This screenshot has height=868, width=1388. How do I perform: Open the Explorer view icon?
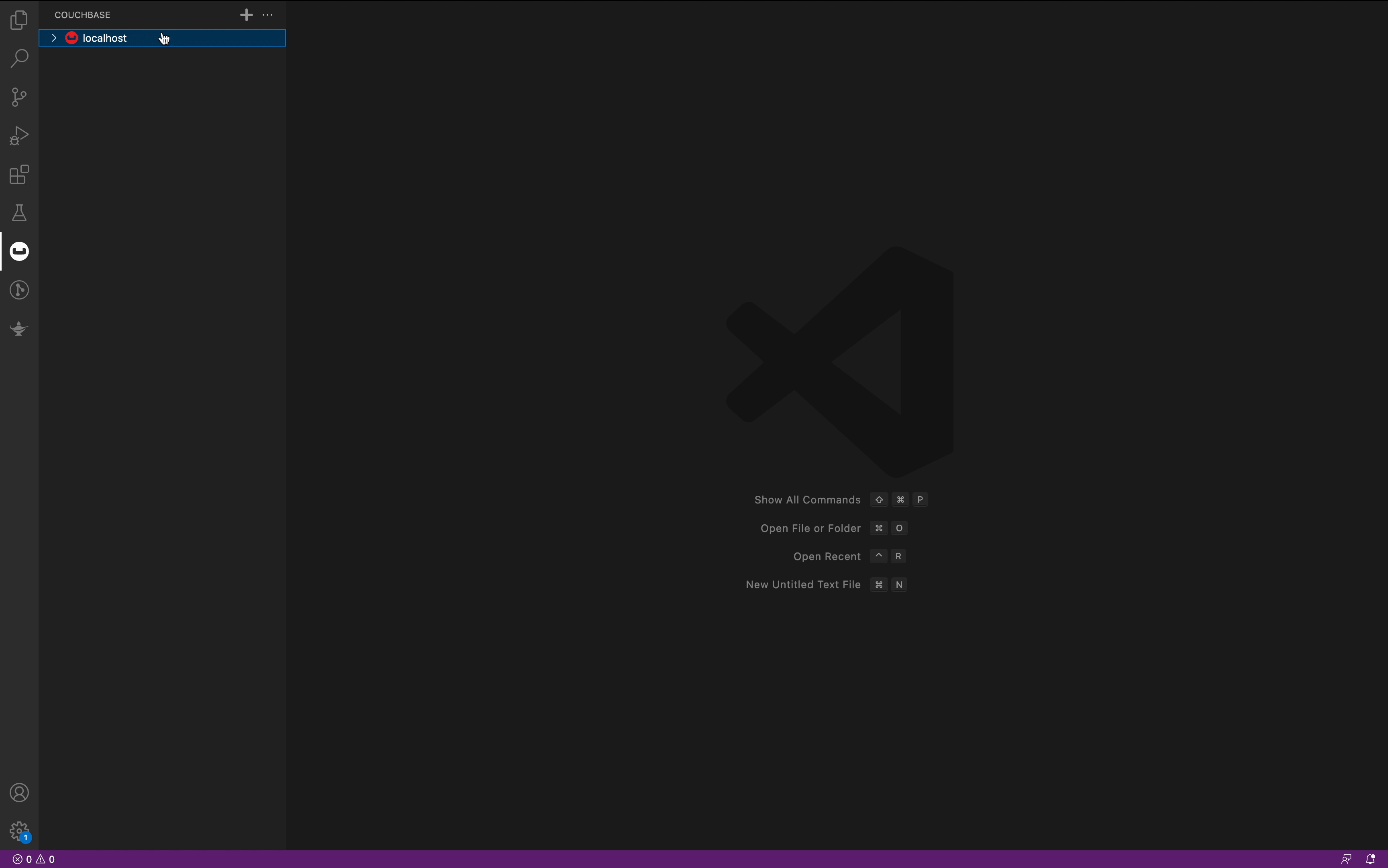click(x=19, y=20)
